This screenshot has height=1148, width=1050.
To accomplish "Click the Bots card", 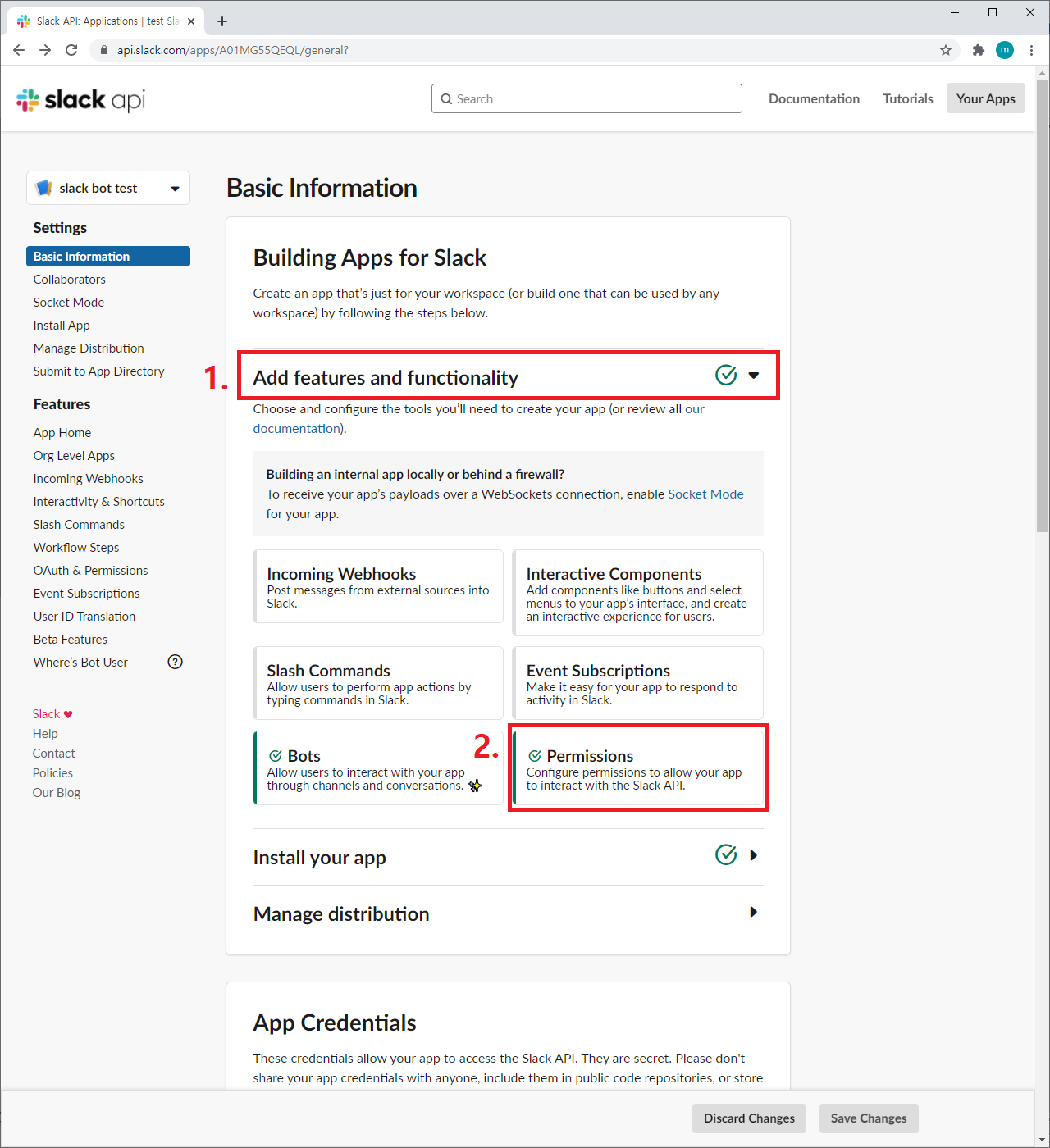I will pos(378,768).
